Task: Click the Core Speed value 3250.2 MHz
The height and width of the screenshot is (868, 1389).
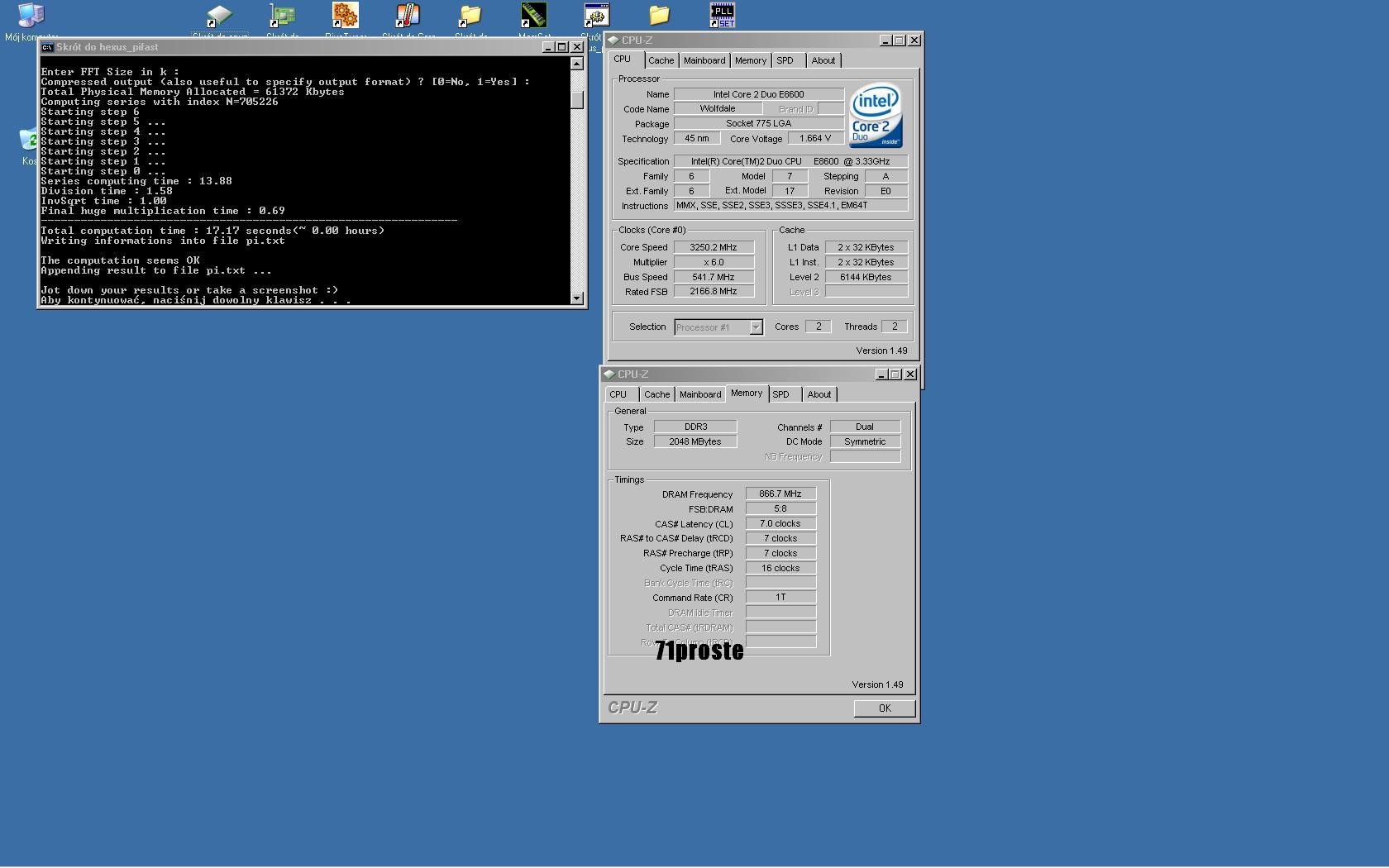Action: click(714, 247)
